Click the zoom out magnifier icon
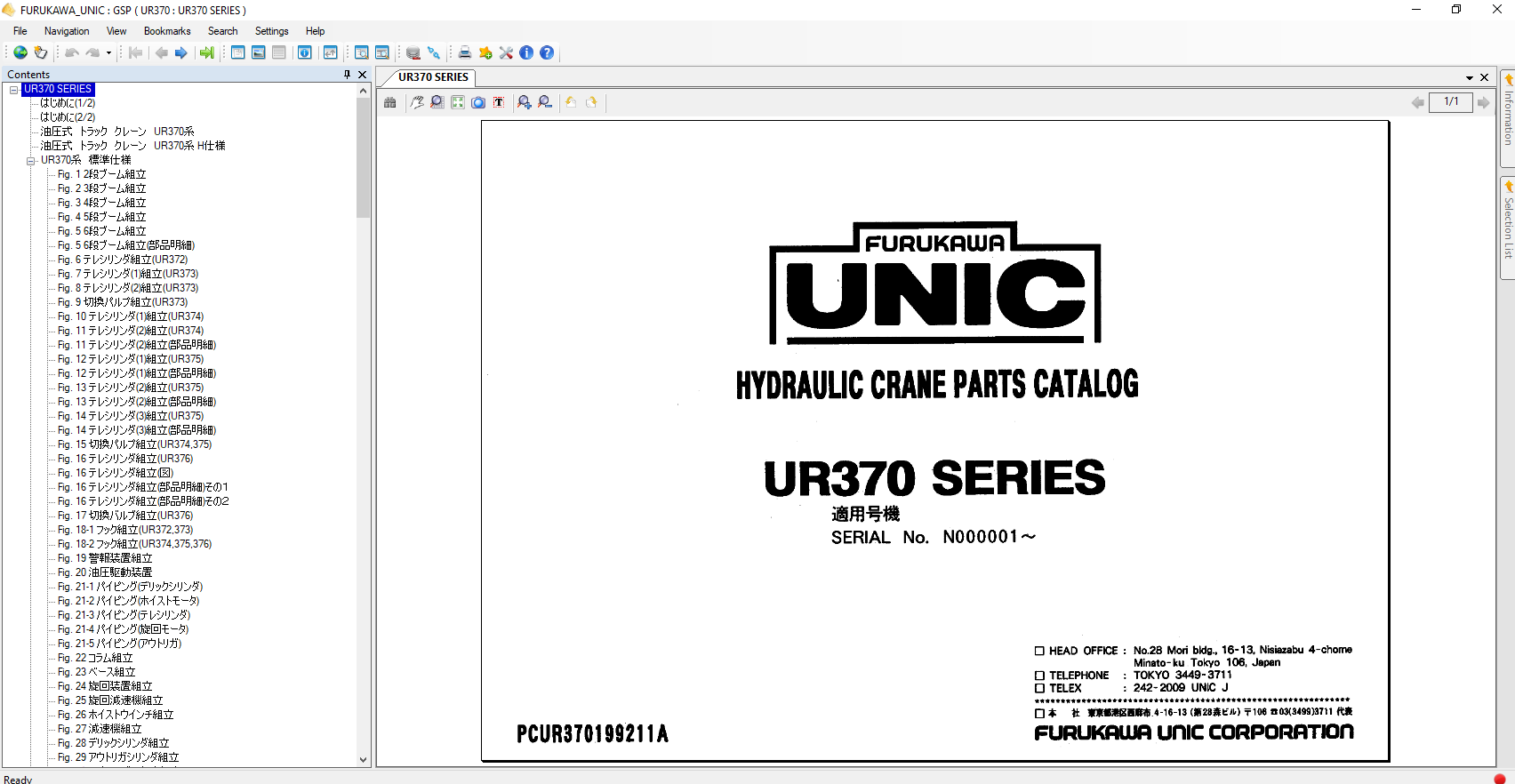 [545, 103]
